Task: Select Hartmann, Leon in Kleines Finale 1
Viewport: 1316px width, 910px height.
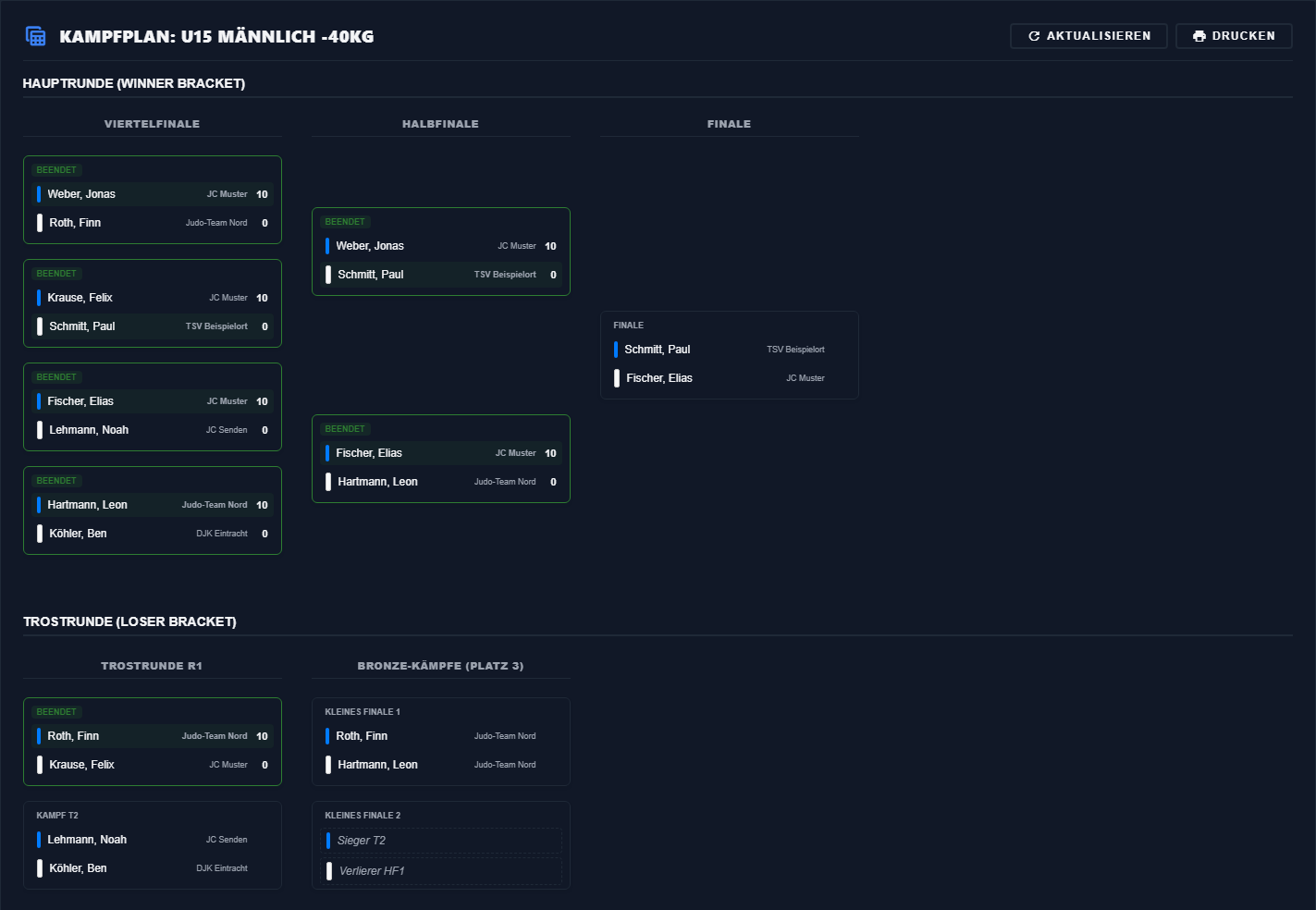Action: pos(441,765)
